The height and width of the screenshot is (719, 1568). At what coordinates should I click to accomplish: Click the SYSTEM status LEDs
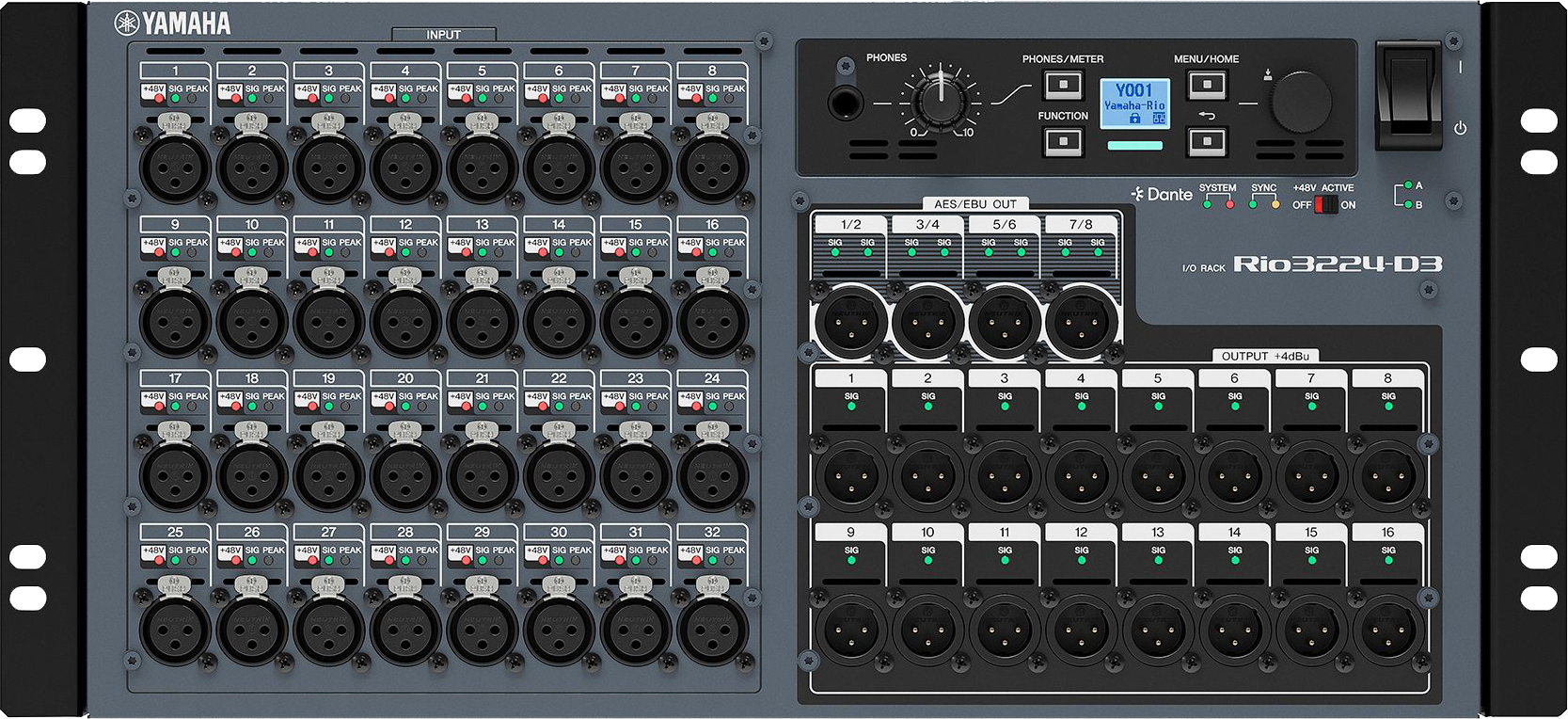tap(1218, 203)
